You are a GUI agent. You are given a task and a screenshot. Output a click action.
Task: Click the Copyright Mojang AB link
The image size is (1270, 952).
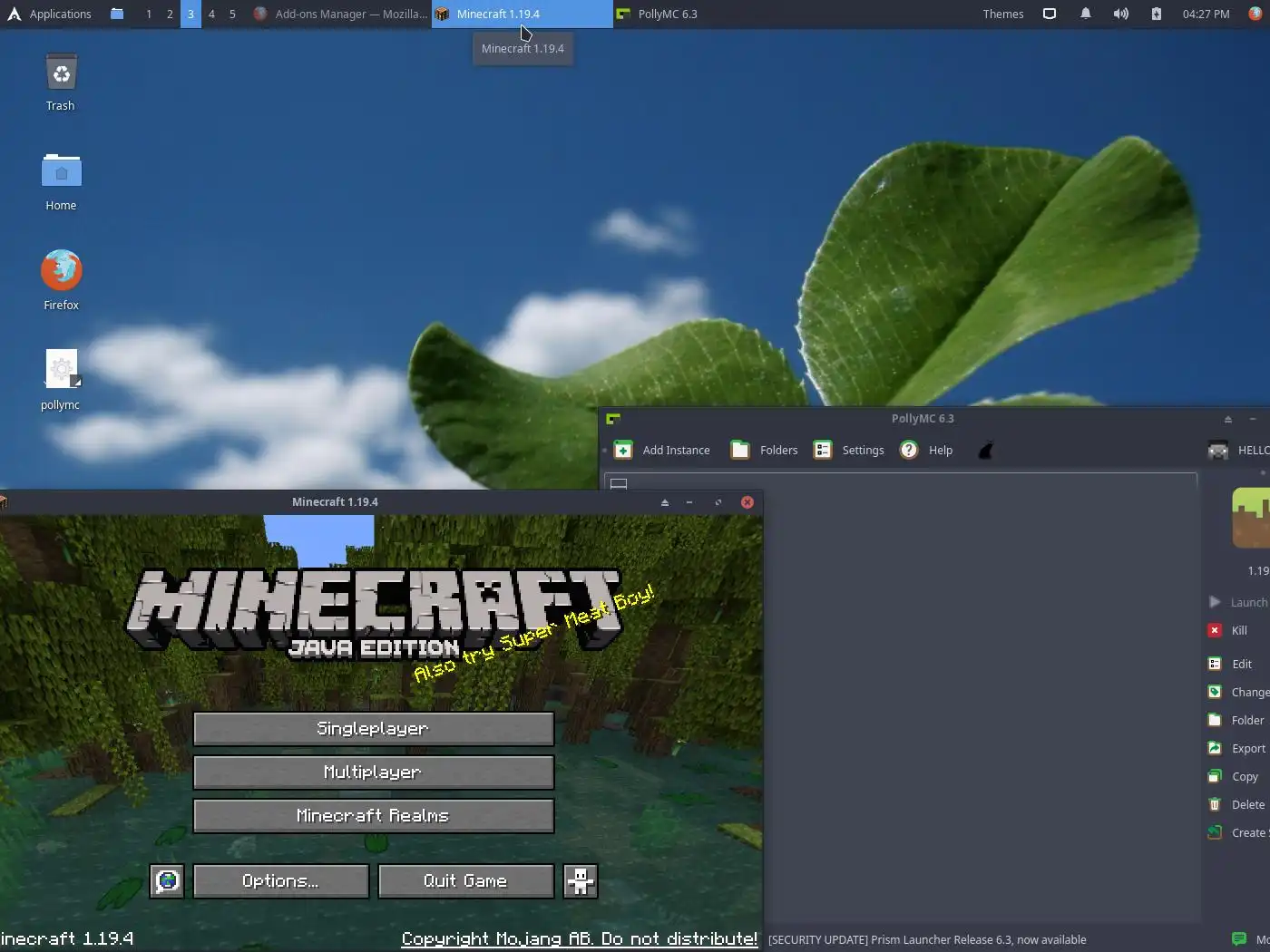pyautogui.click(x=579, y=938)
